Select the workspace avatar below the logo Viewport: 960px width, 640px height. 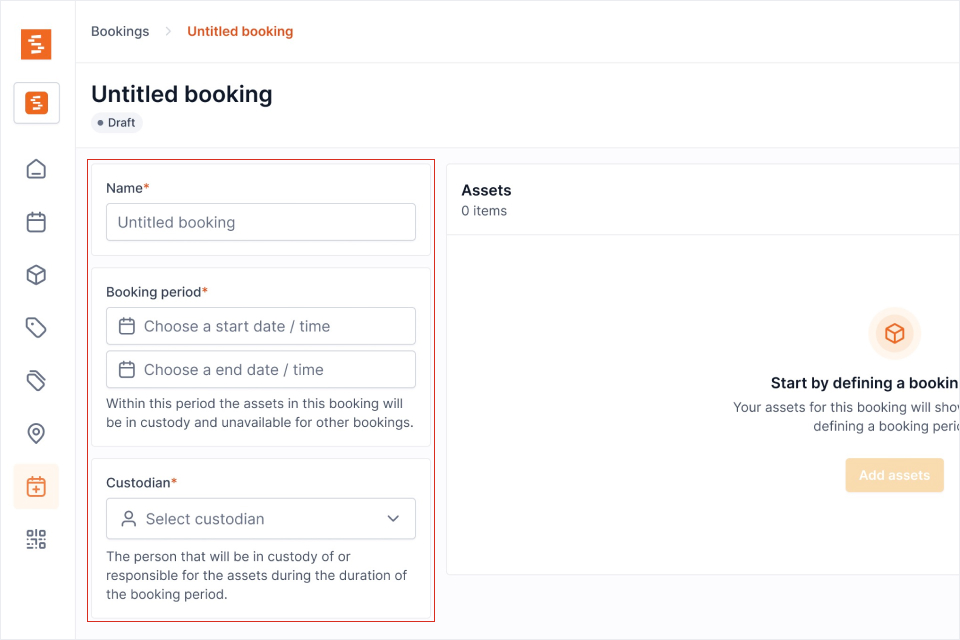coord(36,102)
